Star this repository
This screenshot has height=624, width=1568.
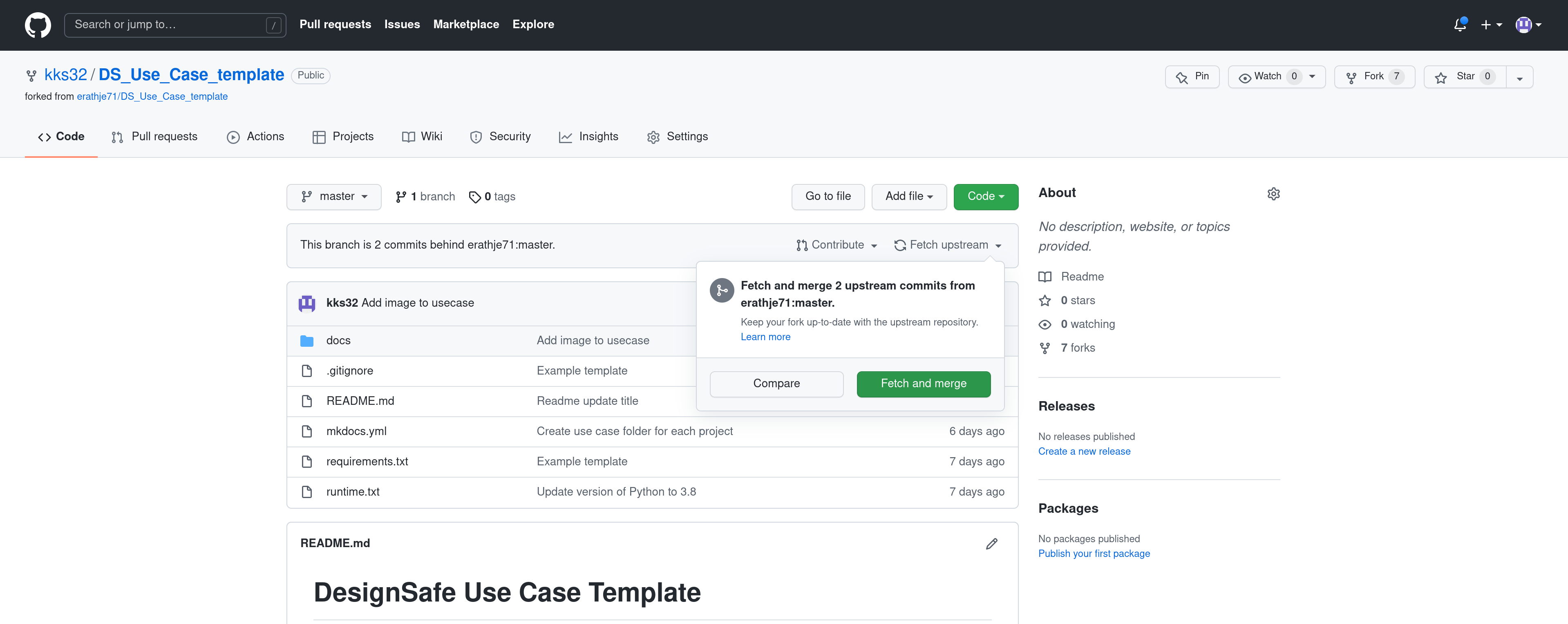pos(1464,77)
